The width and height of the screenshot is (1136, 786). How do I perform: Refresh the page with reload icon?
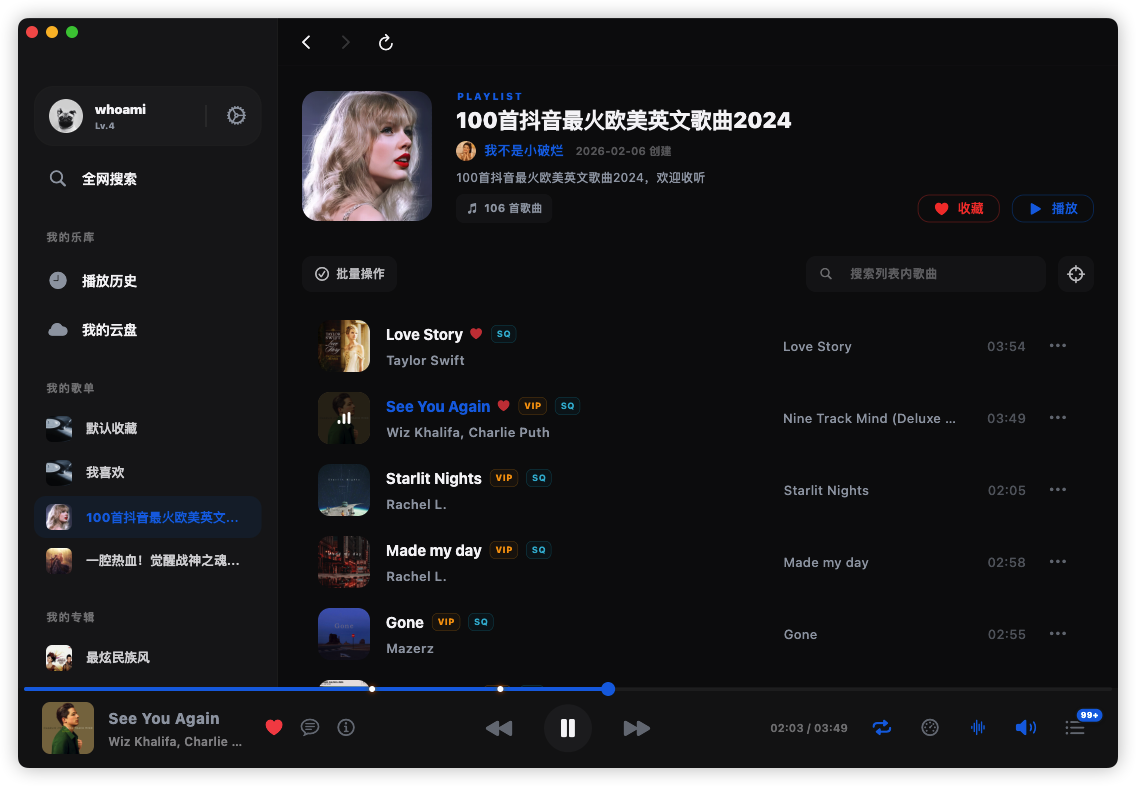pyautogui.click(x=385, y=43)
